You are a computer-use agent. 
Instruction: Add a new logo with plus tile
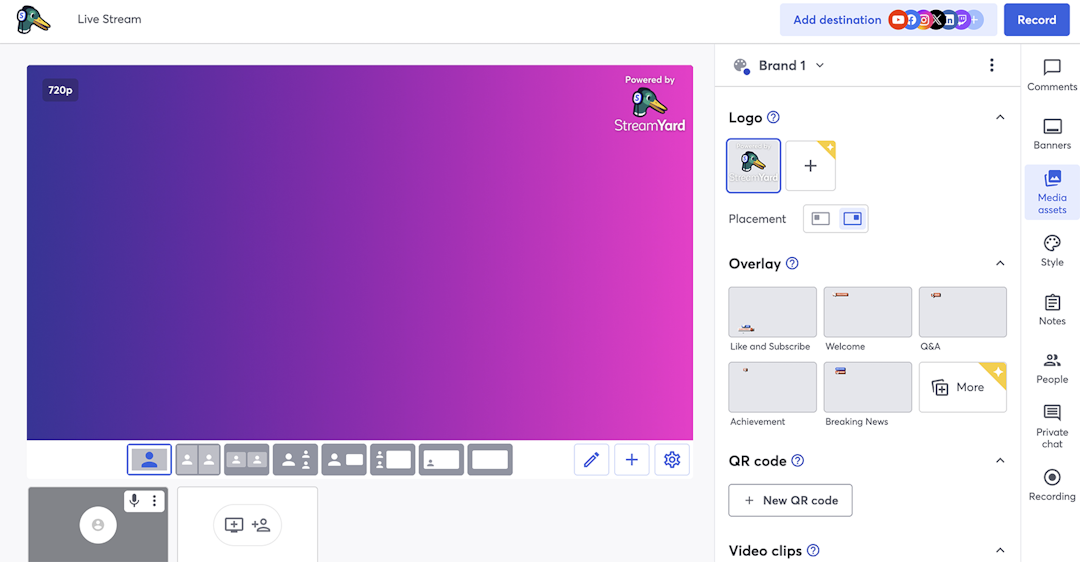[811, 166]
